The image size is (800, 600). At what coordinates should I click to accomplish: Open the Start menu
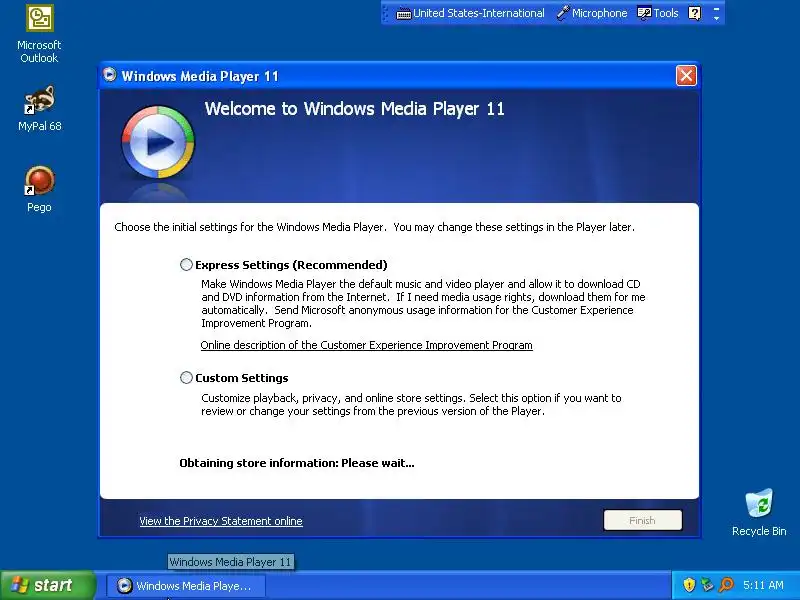(48, 585)
